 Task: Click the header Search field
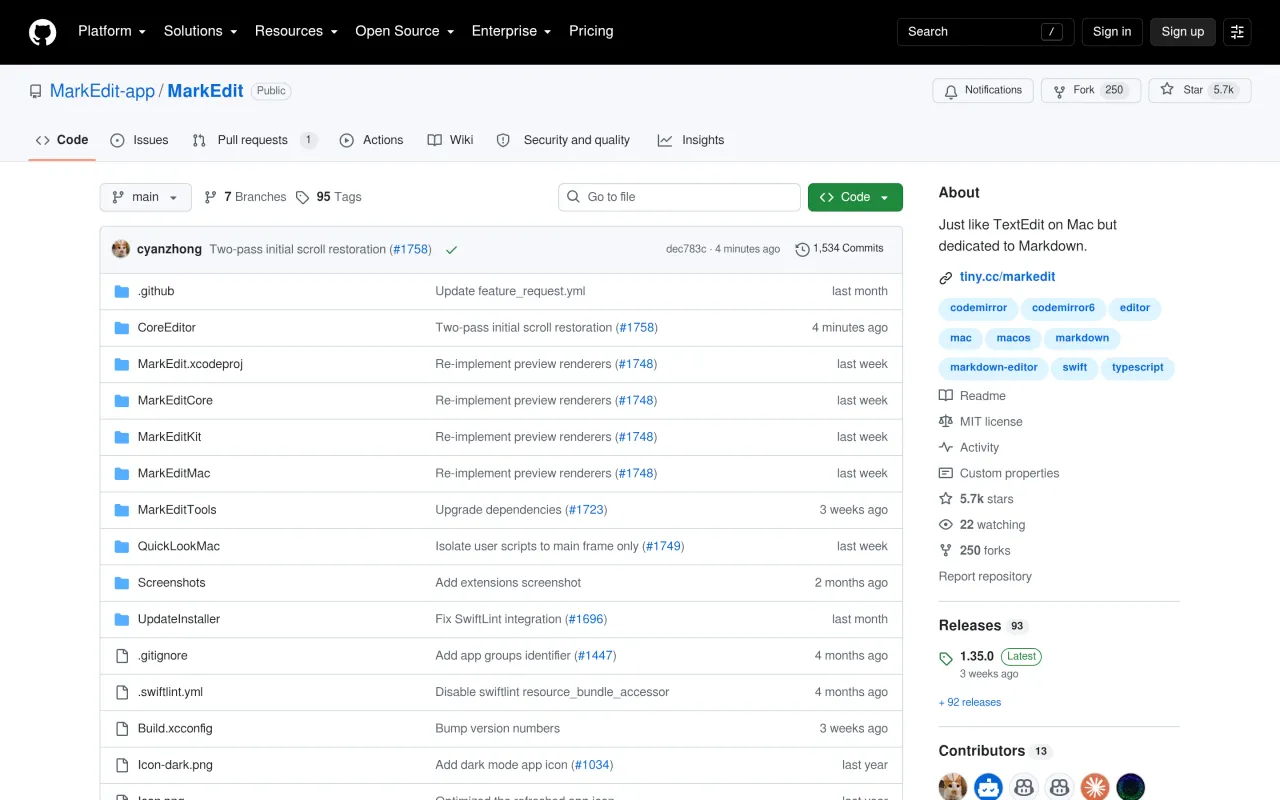[985, 32]
